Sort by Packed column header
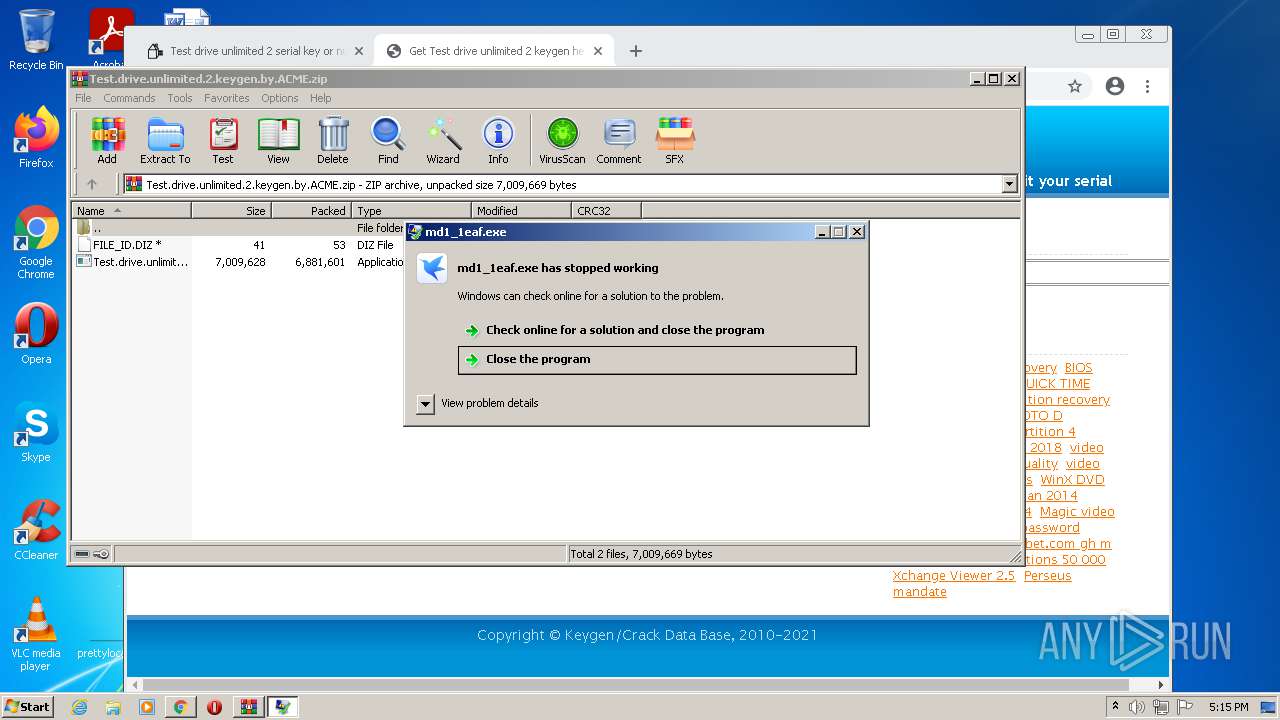 click(x=311, y=210)
